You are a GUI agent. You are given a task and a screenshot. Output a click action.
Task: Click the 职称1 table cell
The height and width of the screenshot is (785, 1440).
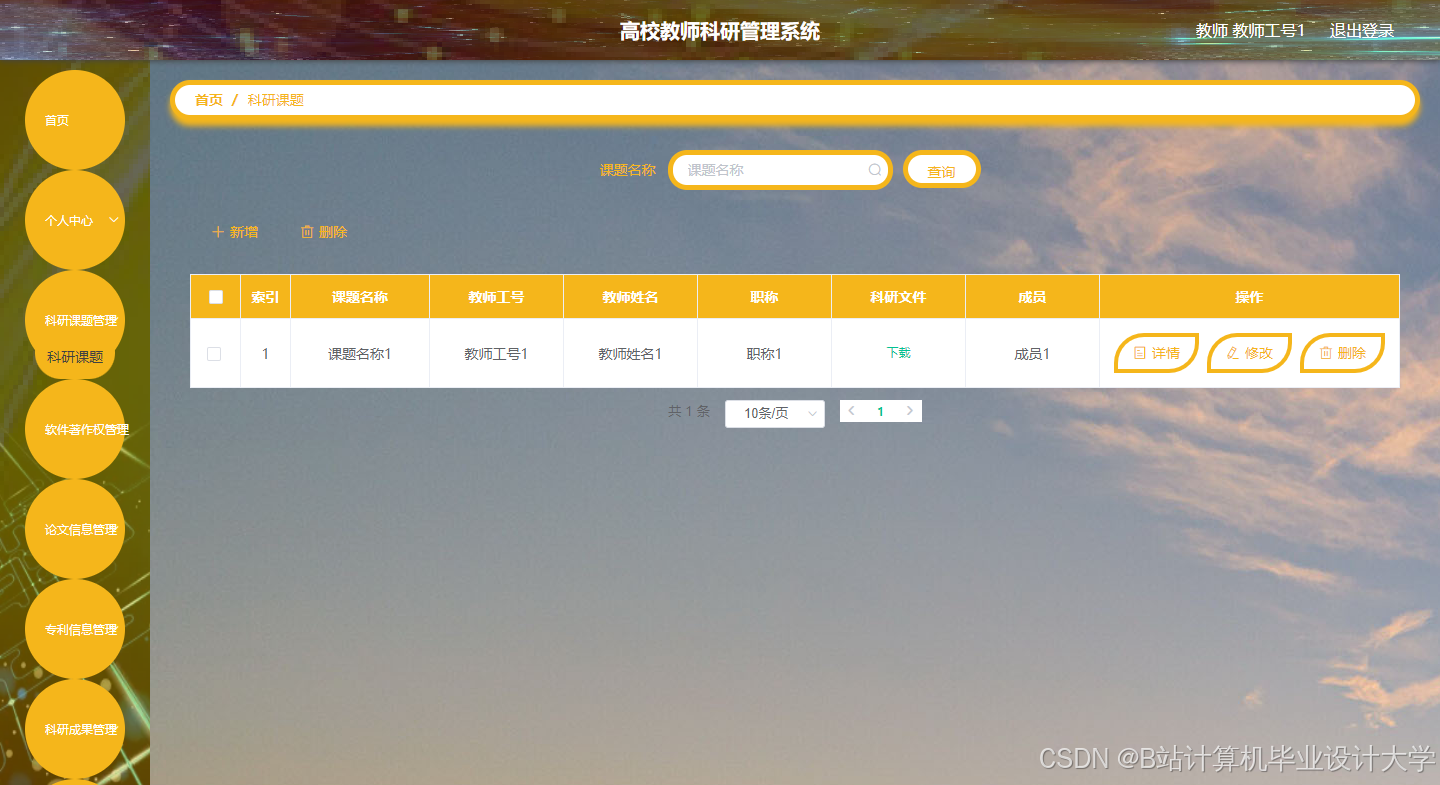[x=764, y=354]
